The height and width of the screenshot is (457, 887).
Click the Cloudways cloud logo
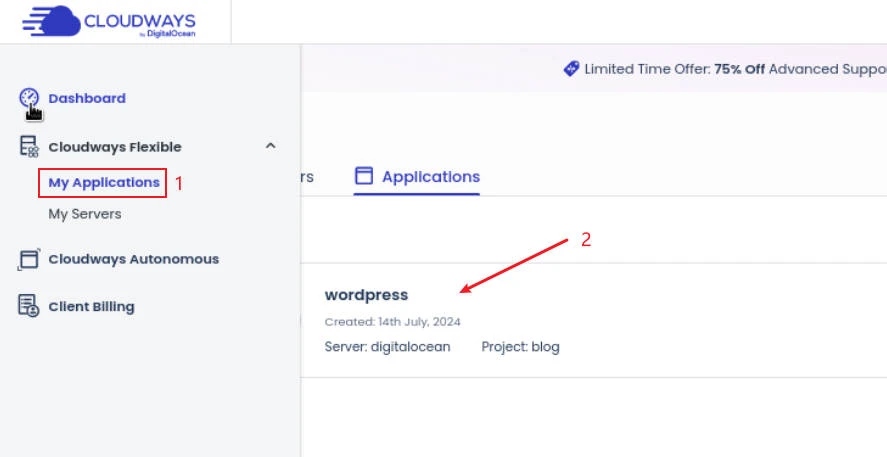click(50, 21)
